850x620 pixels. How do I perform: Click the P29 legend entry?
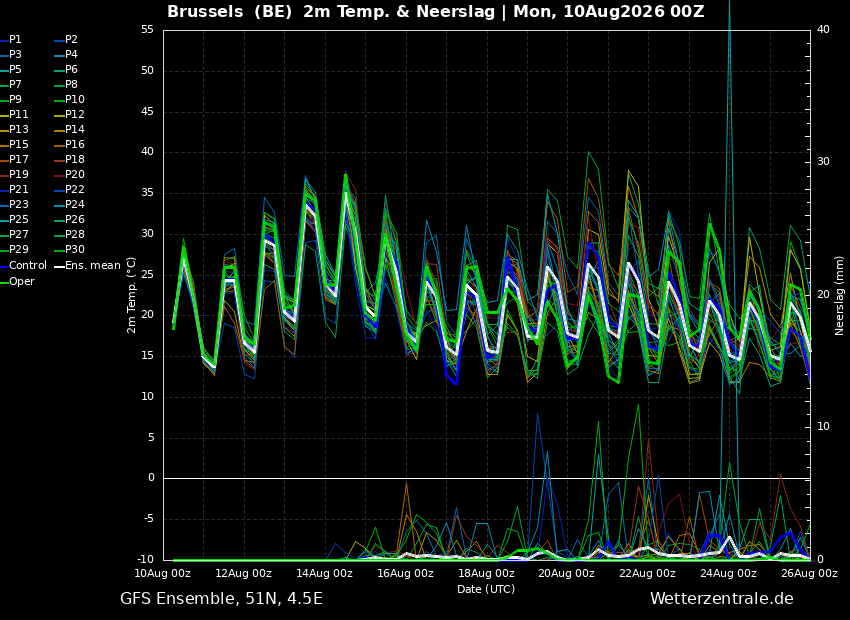[x=14, y=249]
